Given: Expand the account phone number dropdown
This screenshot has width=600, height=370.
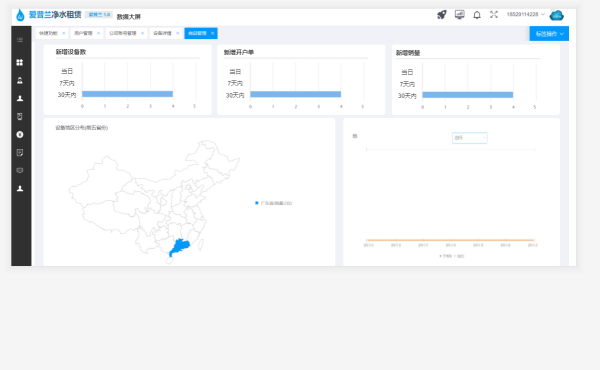Looking at the screenshot, I should (x=525, y=15).
